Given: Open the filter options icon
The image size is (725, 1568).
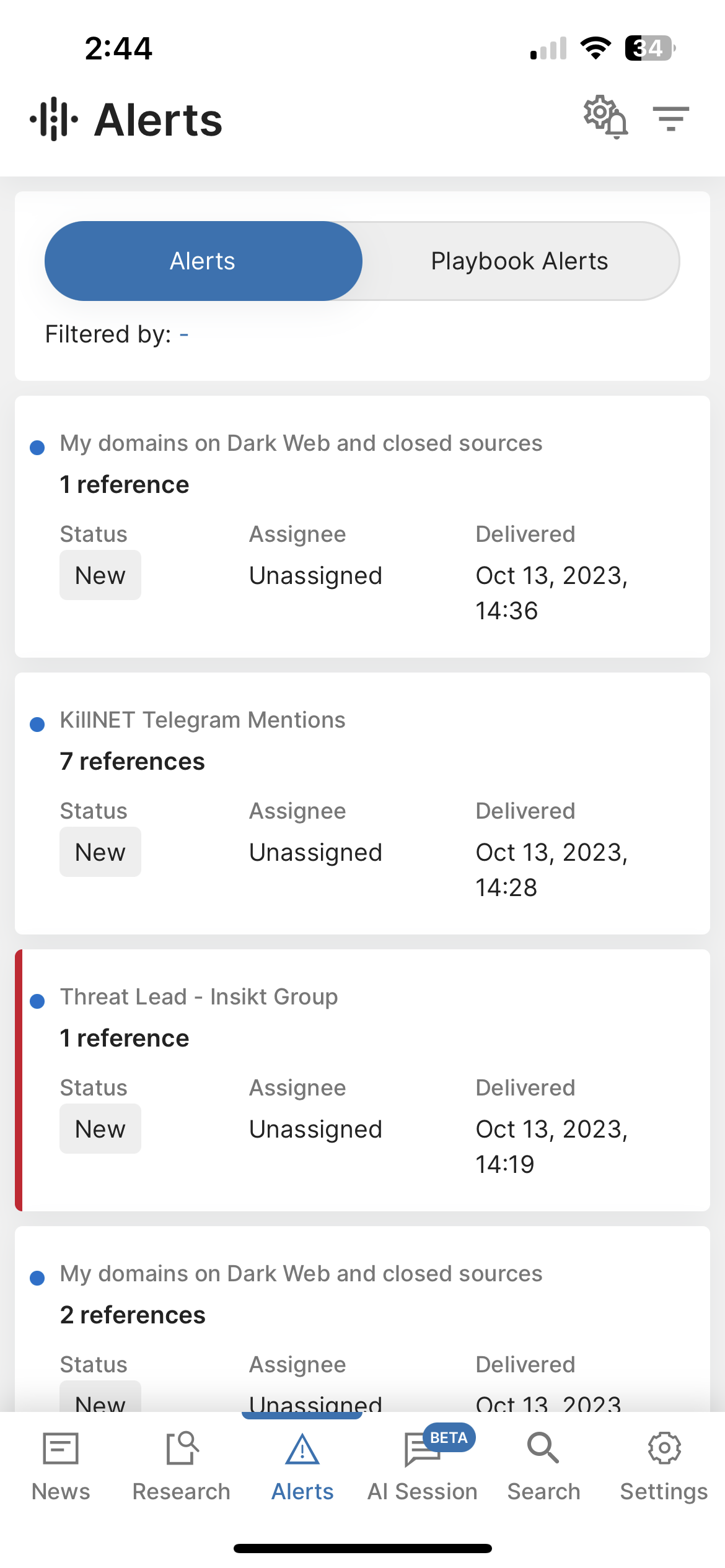Looking at the screenshot, I should [x=670, y=118].
